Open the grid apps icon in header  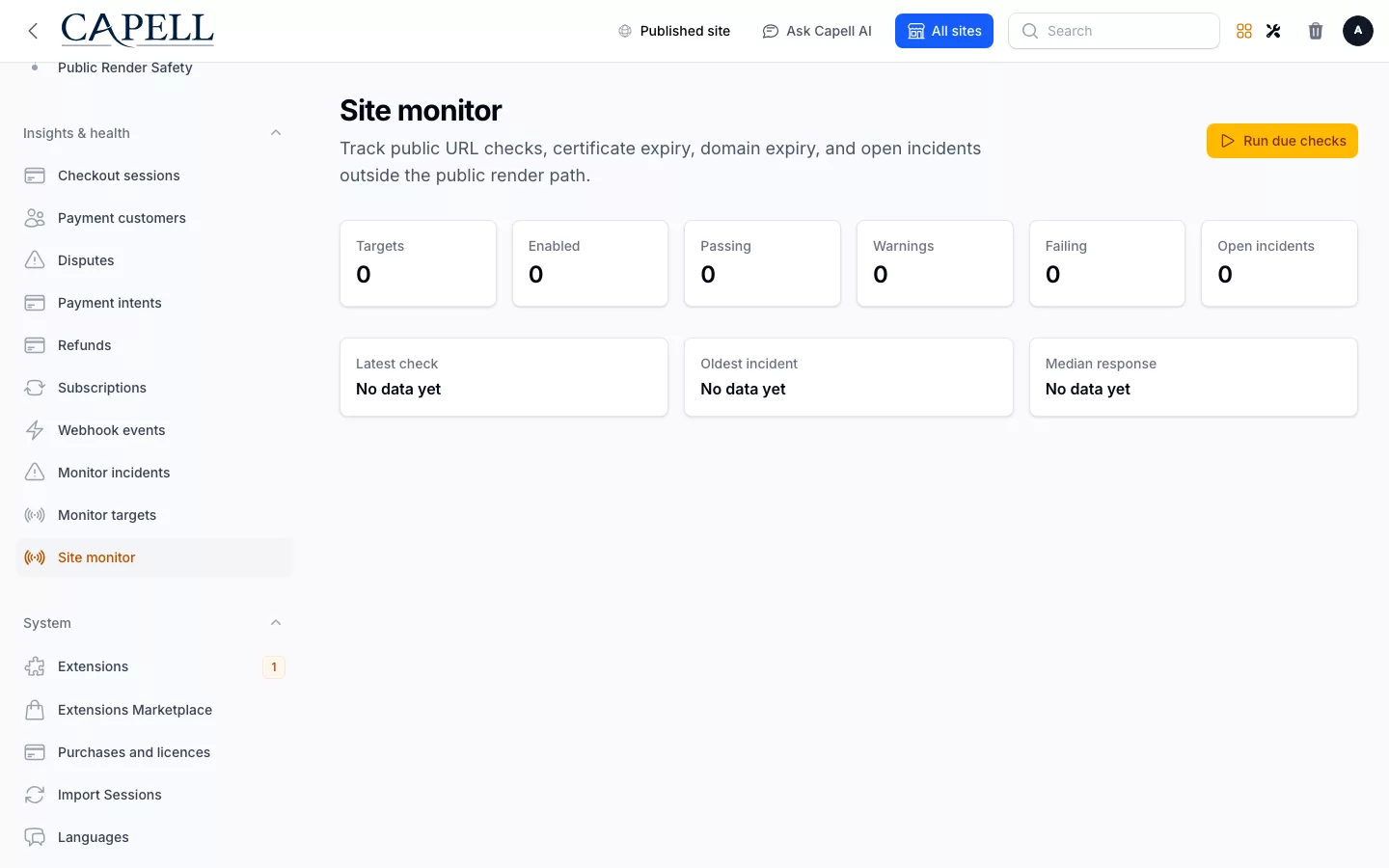(x=1244, y=31)
